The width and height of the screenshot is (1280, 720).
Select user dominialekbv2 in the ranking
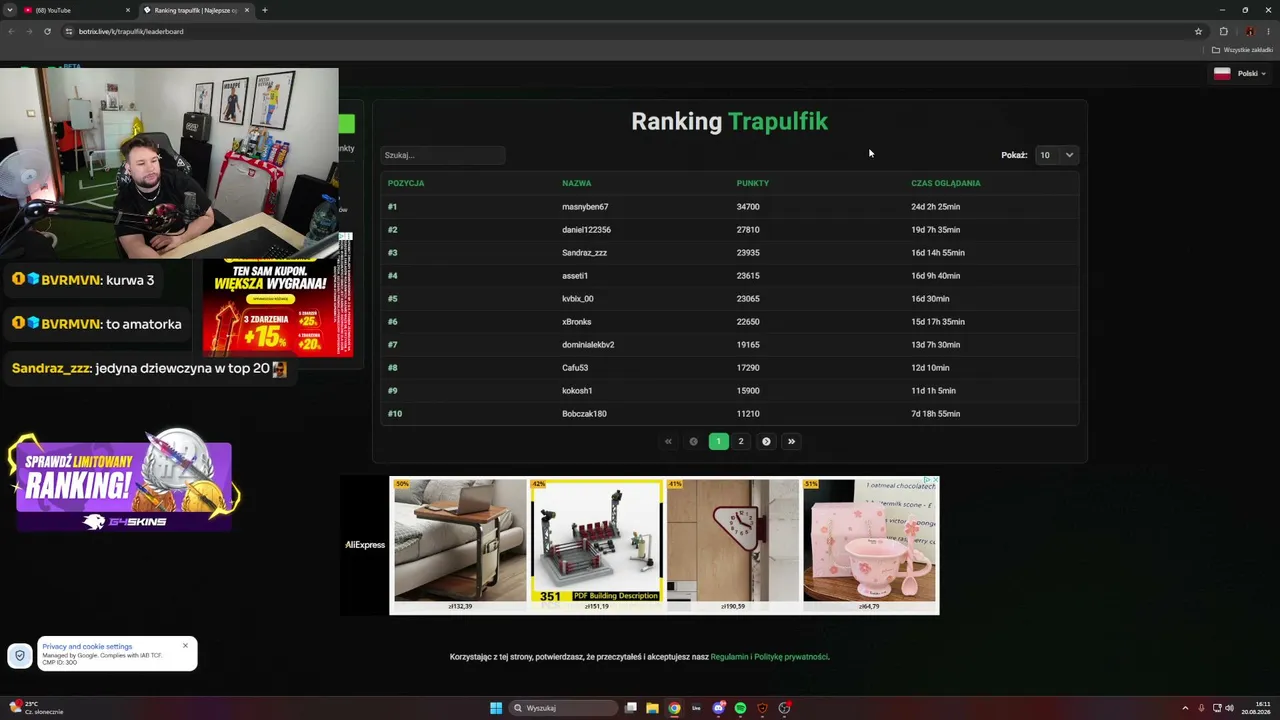pyautogui.click(x=588, y=345)
